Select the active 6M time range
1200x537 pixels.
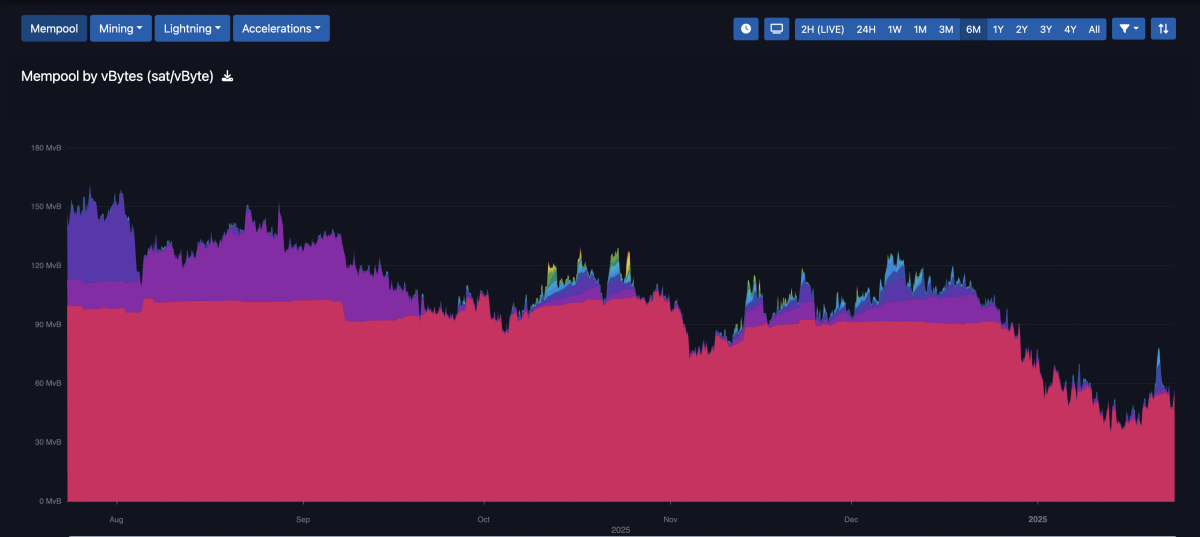tap(973, 29)
